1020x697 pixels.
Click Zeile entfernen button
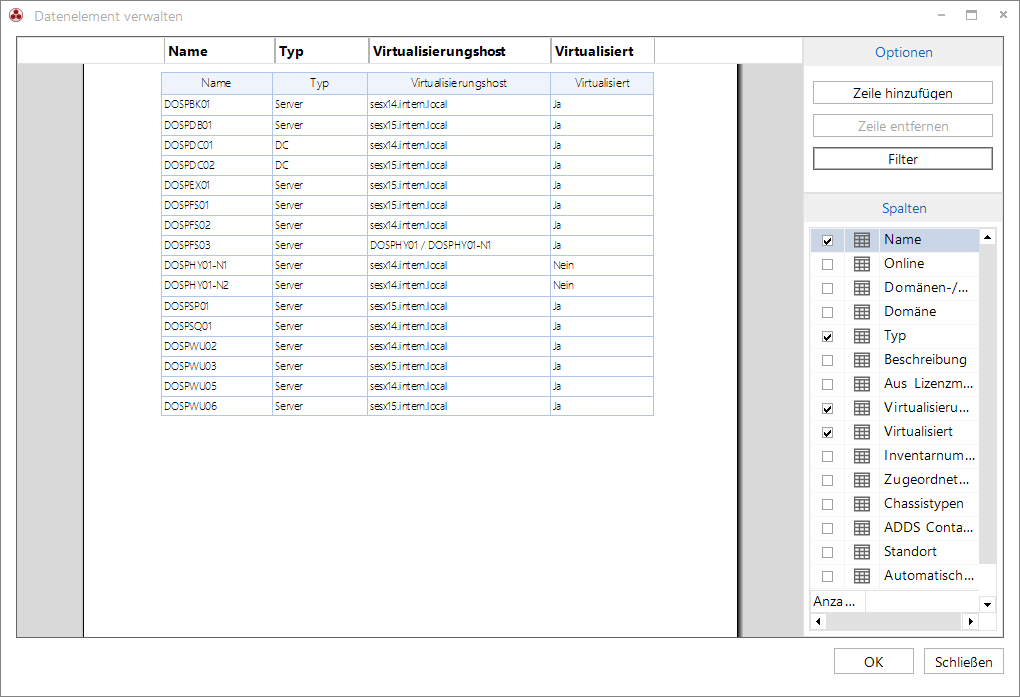(902, 126)
